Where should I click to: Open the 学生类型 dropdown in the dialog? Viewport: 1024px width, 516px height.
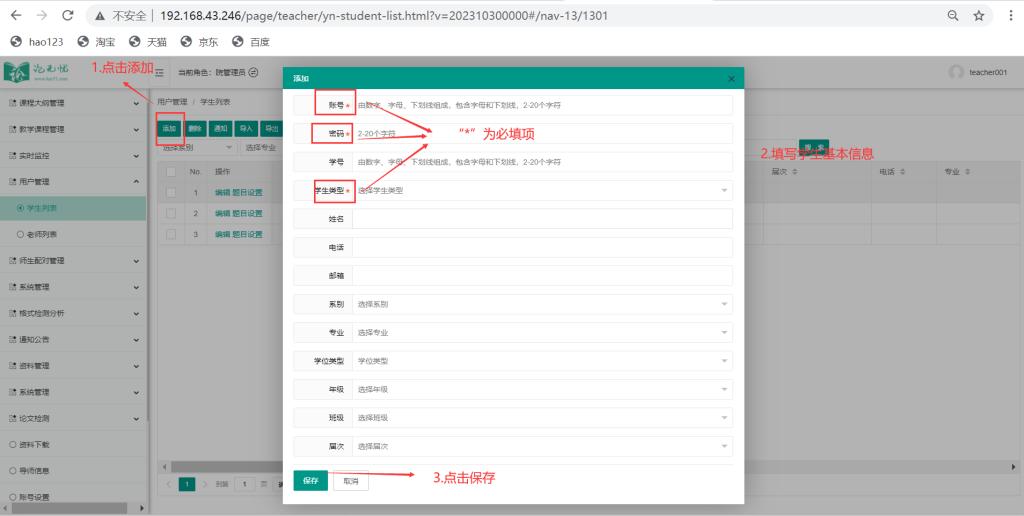[x=542, y=190]
